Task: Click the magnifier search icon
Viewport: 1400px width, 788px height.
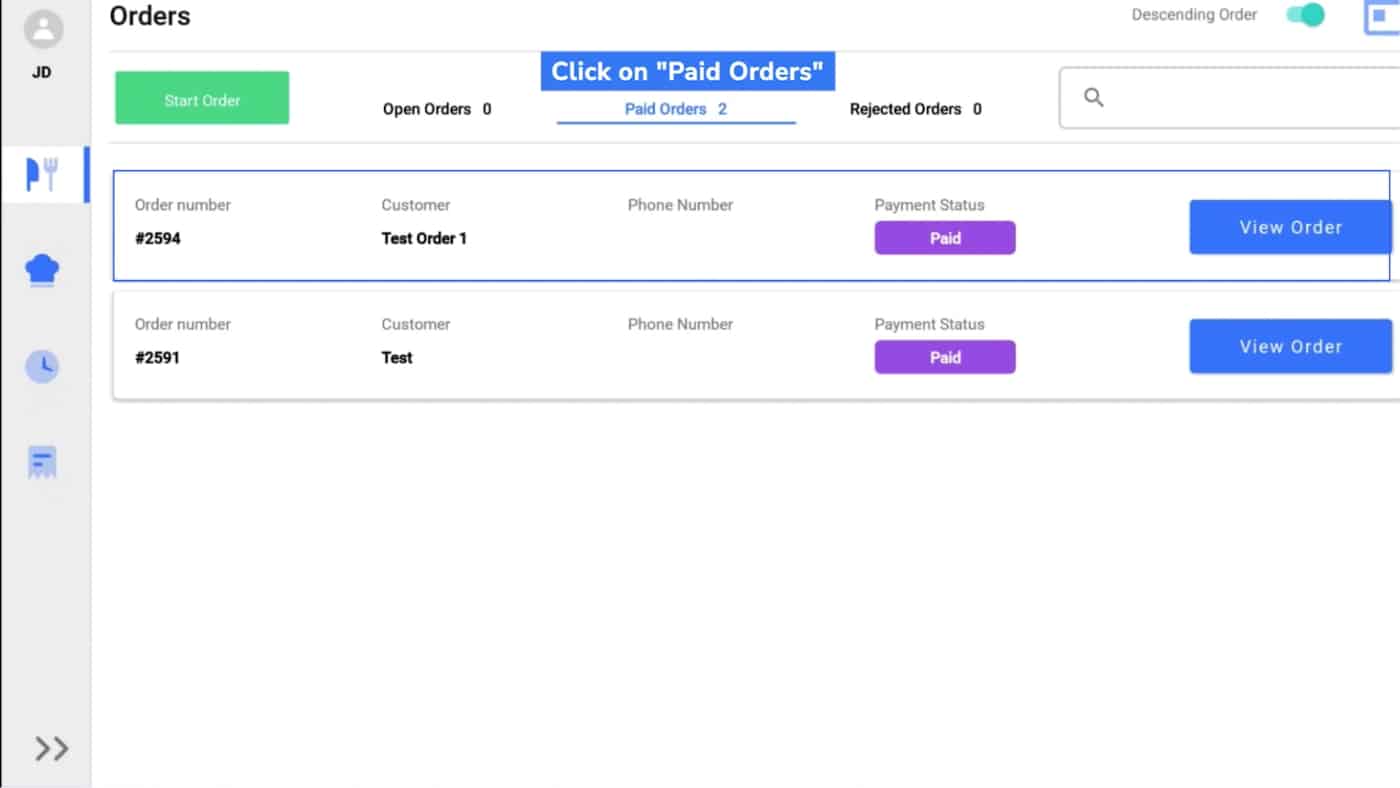Action: pos(1094,97)
